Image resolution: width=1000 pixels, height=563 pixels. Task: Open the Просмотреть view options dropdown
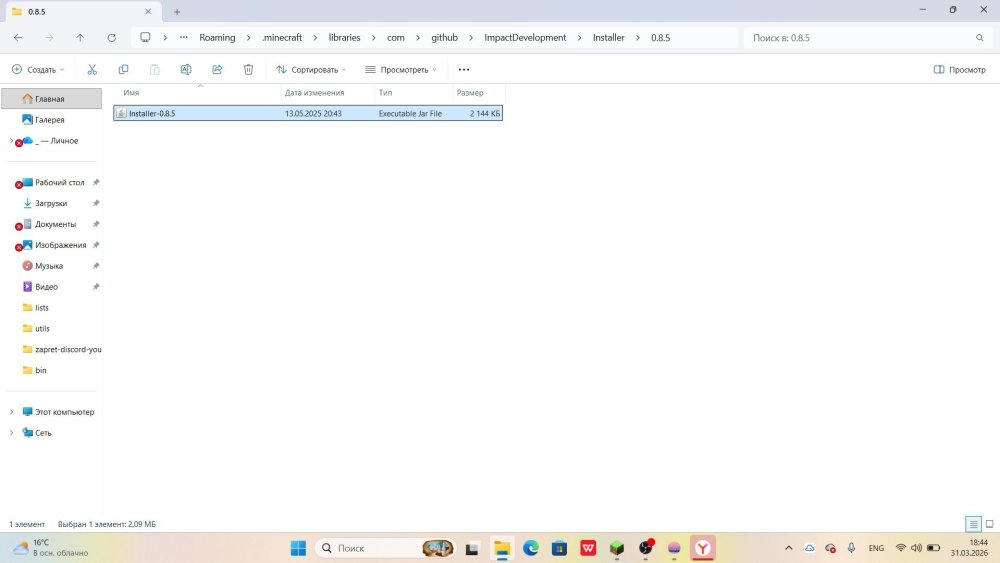click(x=401, y=70)
